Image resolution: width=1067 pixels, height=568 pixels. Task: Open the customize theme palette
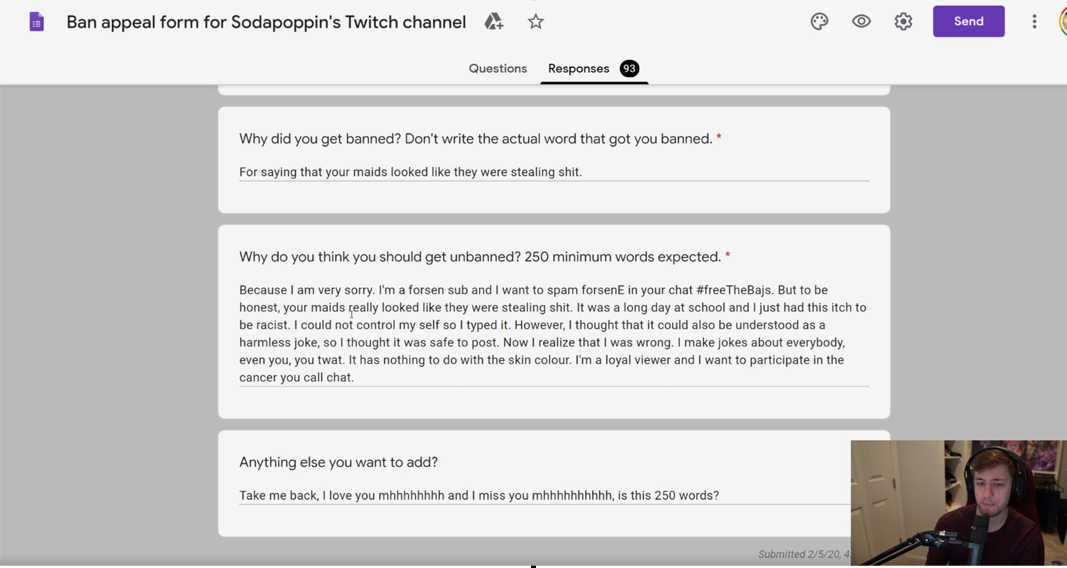[819, 22]
